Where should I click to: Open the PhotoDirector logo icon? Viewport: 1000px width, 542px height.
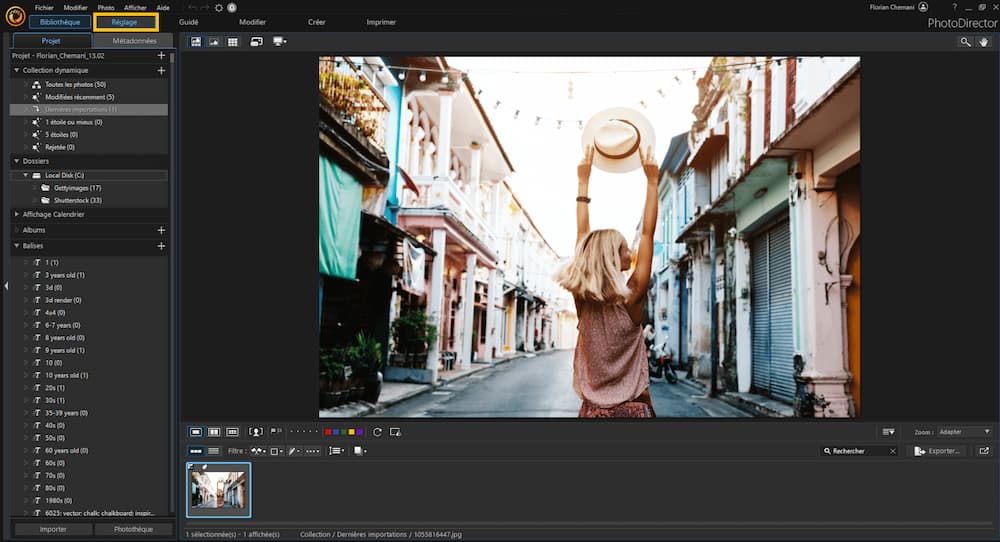pos(14,16)
